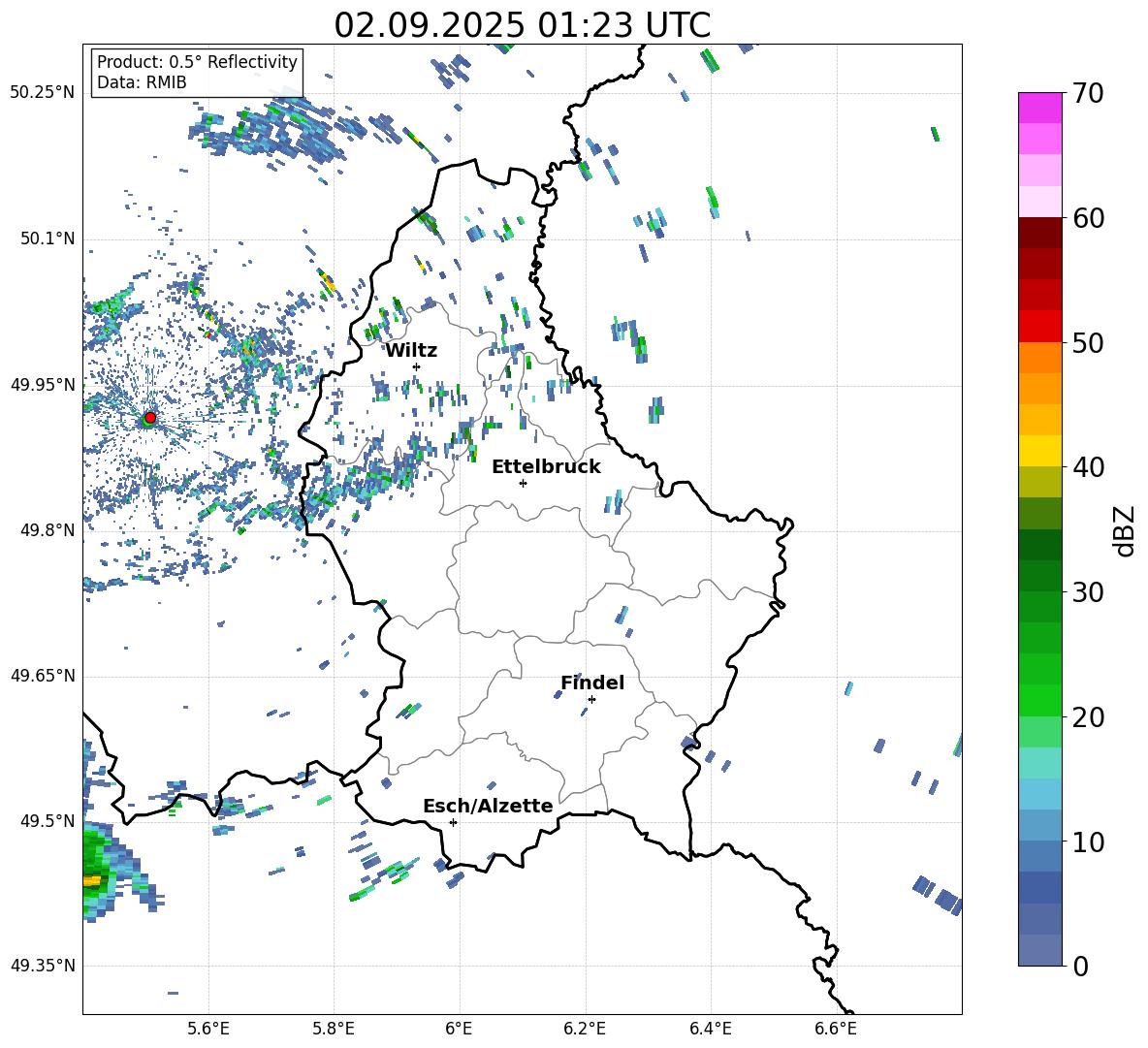Click the 49.65°N latitude label
The image size is (1148, 1048).
(x=43, y=675)
